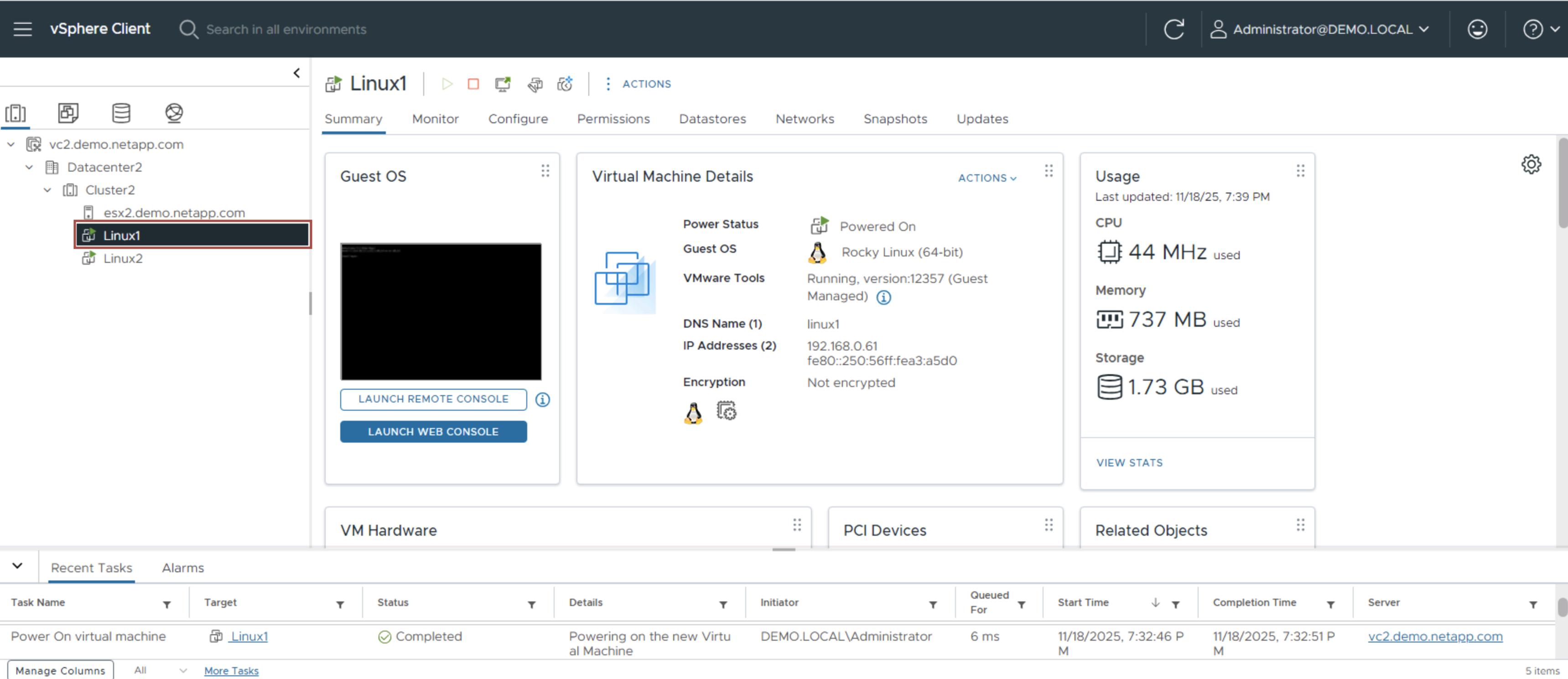Open the ACTIONS dropdown in Virtual Machine Details
1568x679 pixels.
[986, 178]
